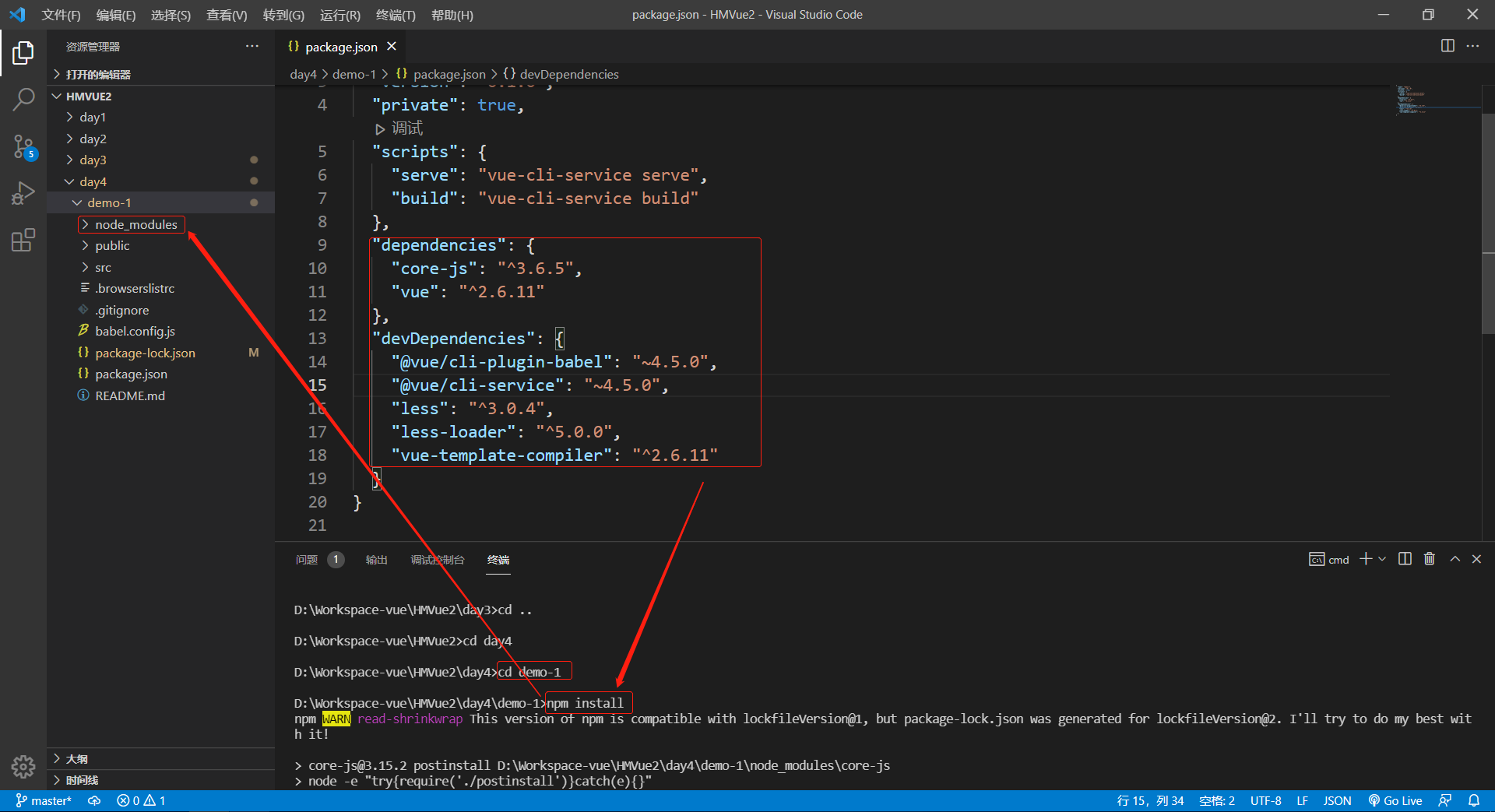Image resolution: width=1495 pixels, height=812 pixels.
Task: Open the 查看(V) menu
Action: coord(227,15)
